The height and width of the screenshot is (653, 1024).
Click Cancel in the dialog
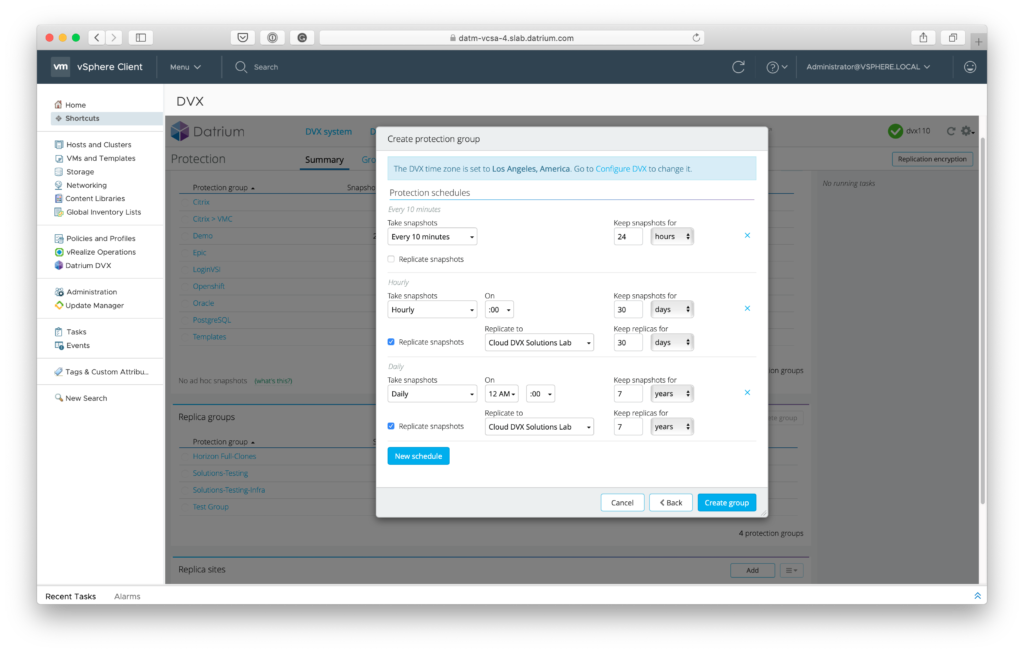click(622, 502)
